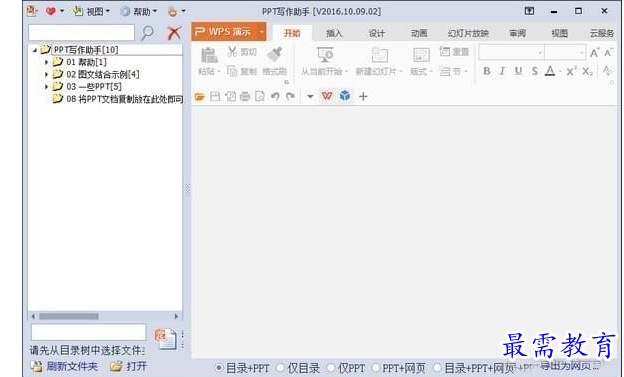Open the WPS 演示 dropdown arrow
This screenshot has width=624, height=377.
[261, 32]
